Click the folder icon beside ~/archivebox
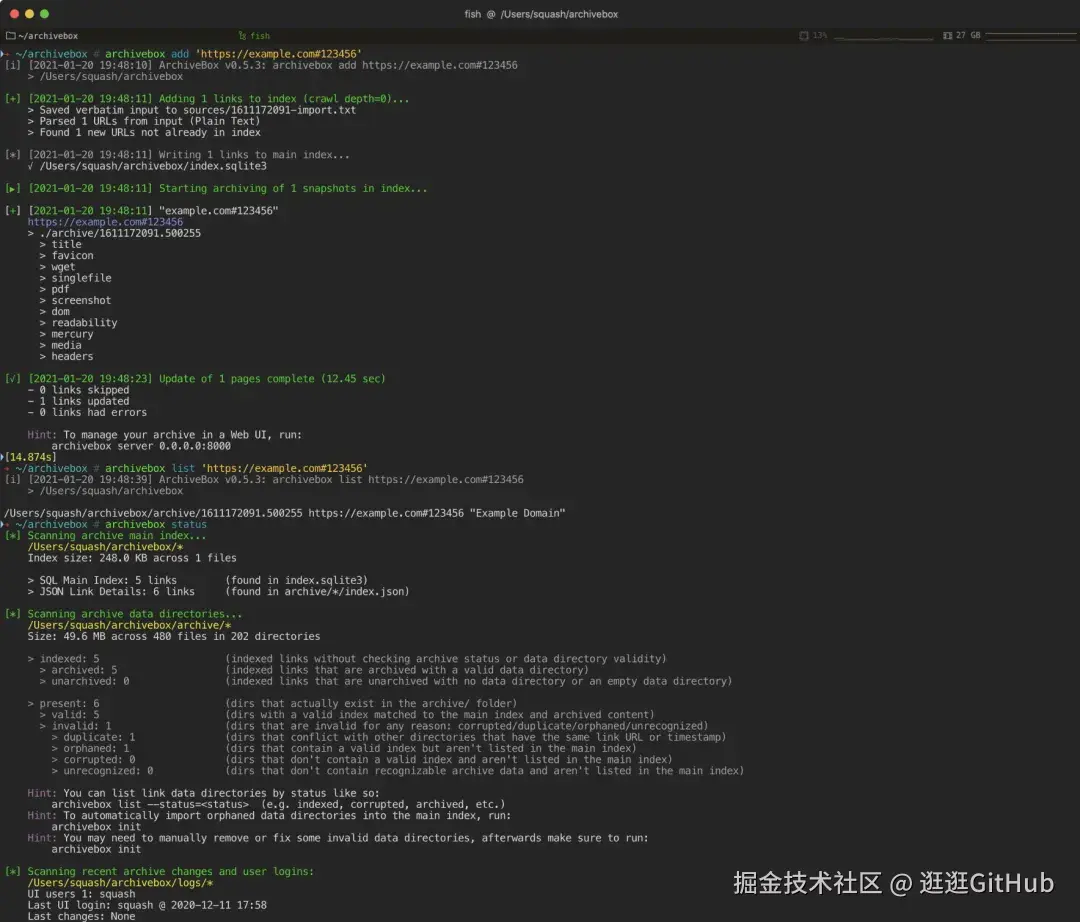 point(10,36)
